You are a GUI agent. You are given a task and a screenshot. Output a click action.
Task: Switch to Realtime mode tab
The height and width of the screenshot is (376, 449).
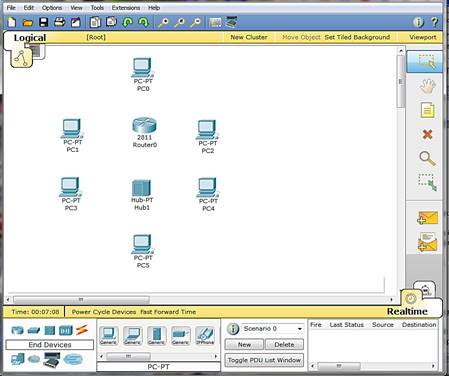[407, 311]
